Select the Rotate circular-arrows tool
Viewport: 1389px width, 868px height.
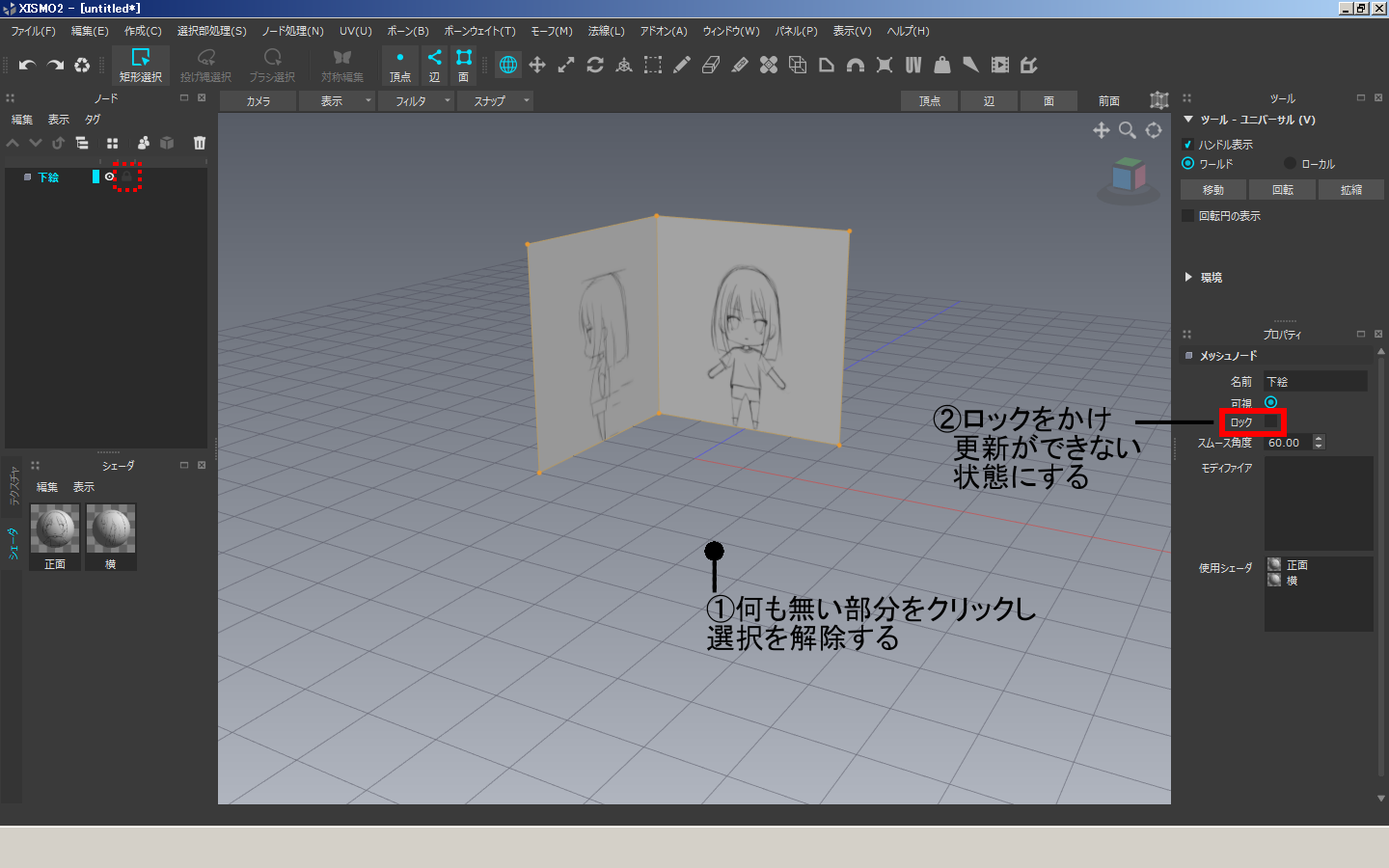coord(595,65)
